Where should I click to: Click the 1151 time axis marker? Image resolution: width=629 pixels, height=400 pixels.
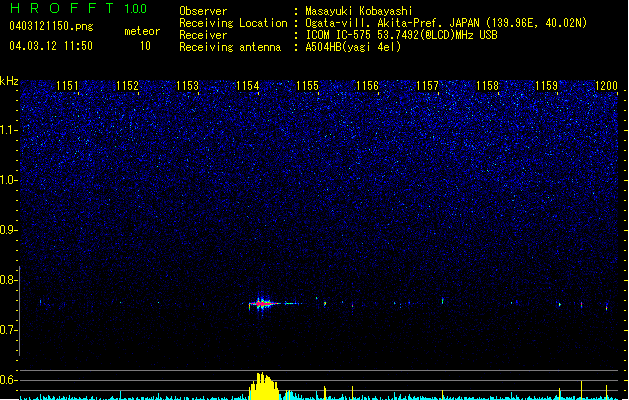(67, 86)
